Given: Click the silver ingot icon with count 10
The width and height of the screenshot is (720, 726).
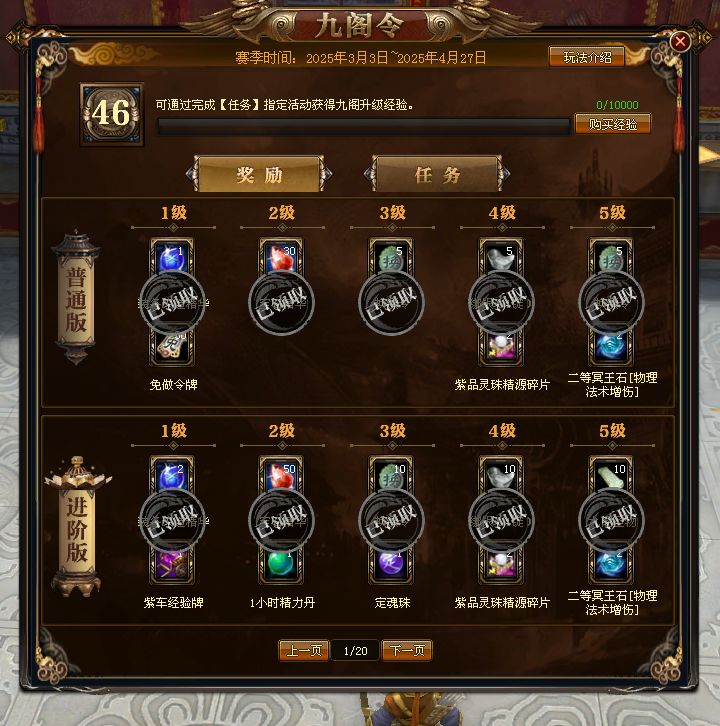Looking at the screenshot, I should pyautogui.click(x=501, y=476).
